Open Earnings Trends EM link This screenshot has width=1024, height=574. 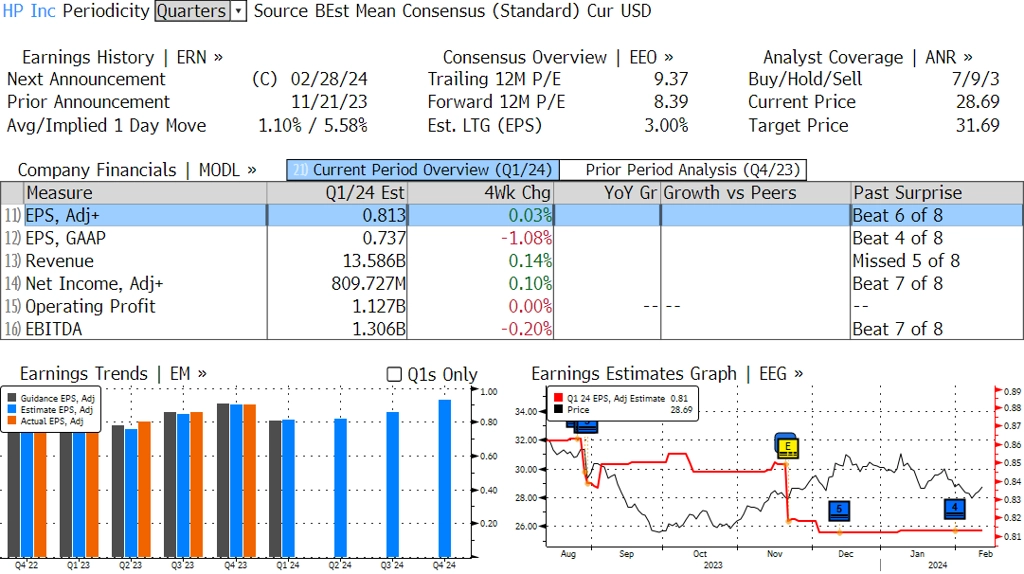[x=113, y=374]
